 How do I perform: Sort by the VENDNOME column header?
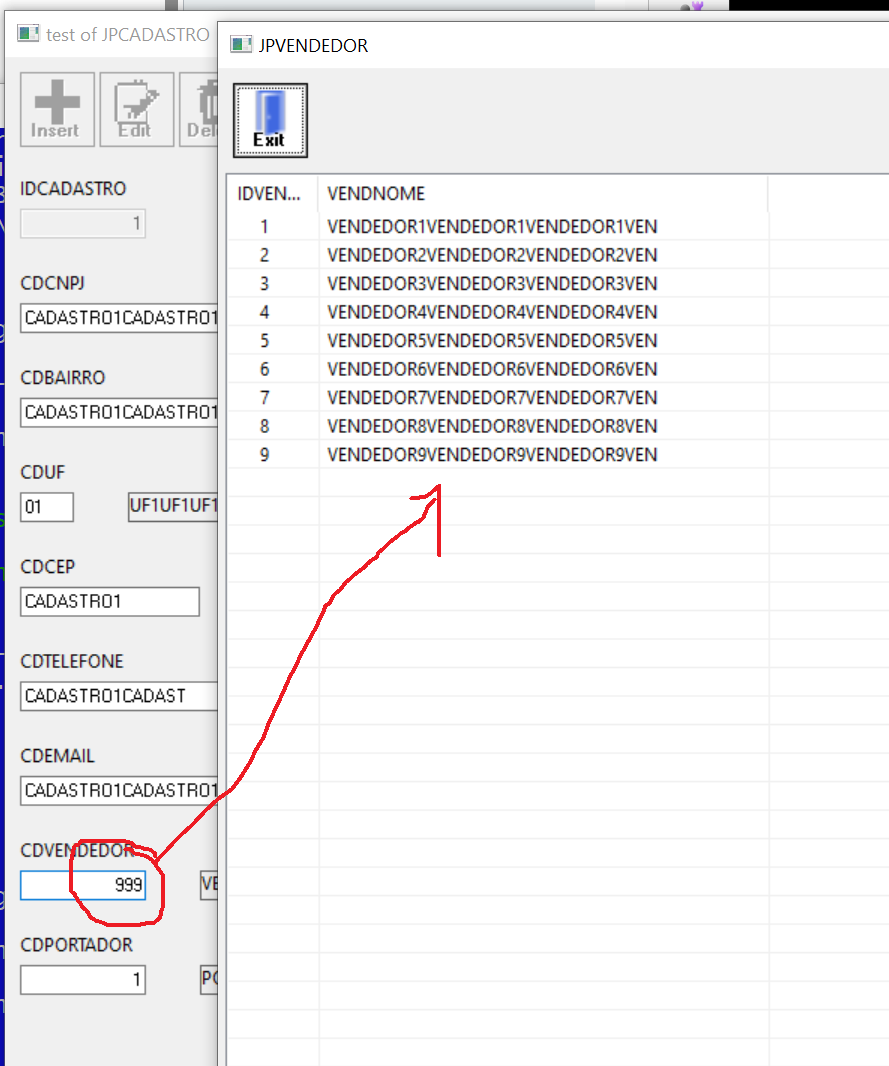pos(542,194)
